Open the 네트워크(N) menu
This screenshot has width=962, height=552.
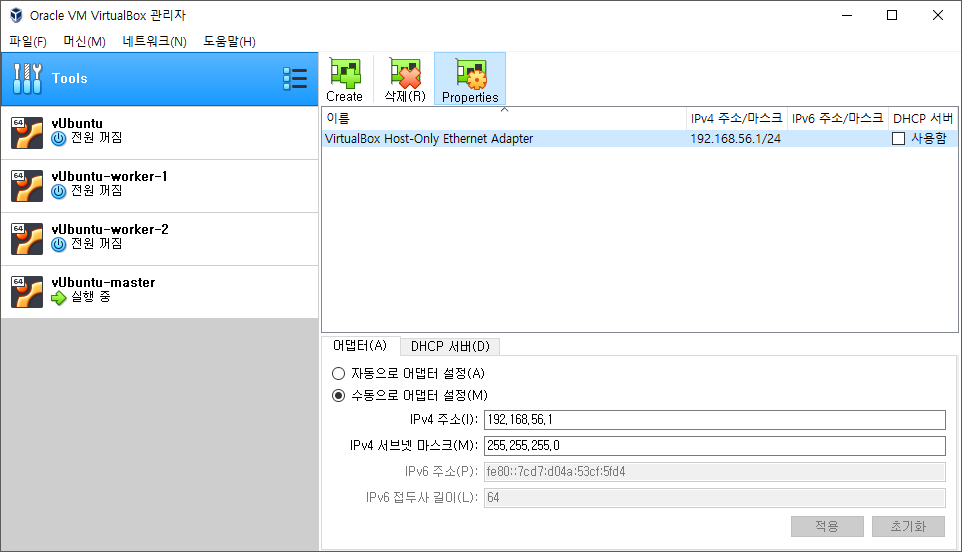coord(155,42)
